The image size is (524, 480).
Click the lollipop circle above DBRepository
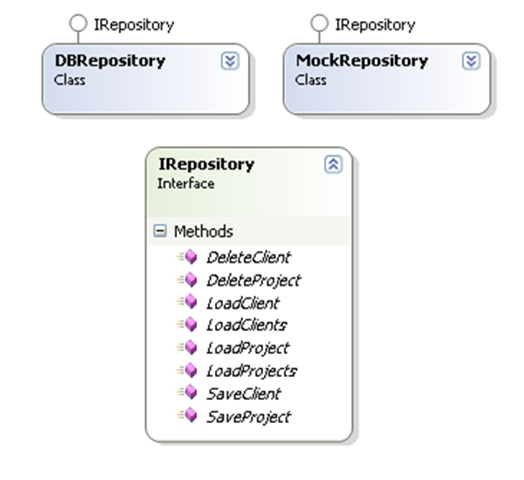point(78,23)
